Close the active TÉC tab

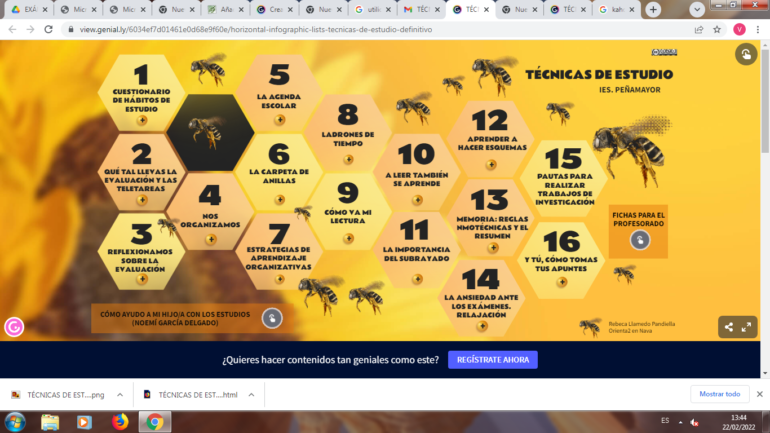486,9
